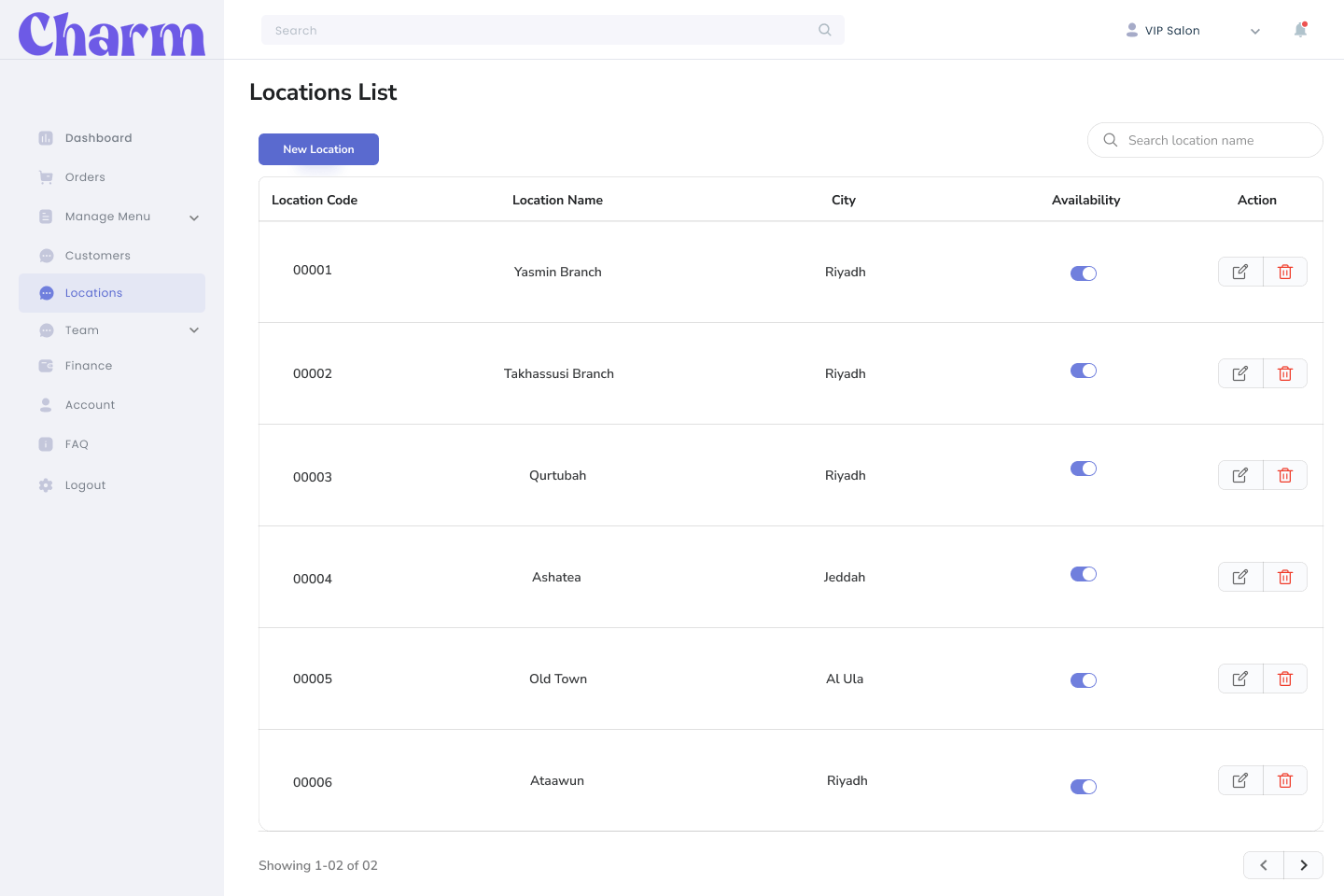Edit the Yasmin Branch location
This screenshot has width=1344, height=896.
(1240, 272)
